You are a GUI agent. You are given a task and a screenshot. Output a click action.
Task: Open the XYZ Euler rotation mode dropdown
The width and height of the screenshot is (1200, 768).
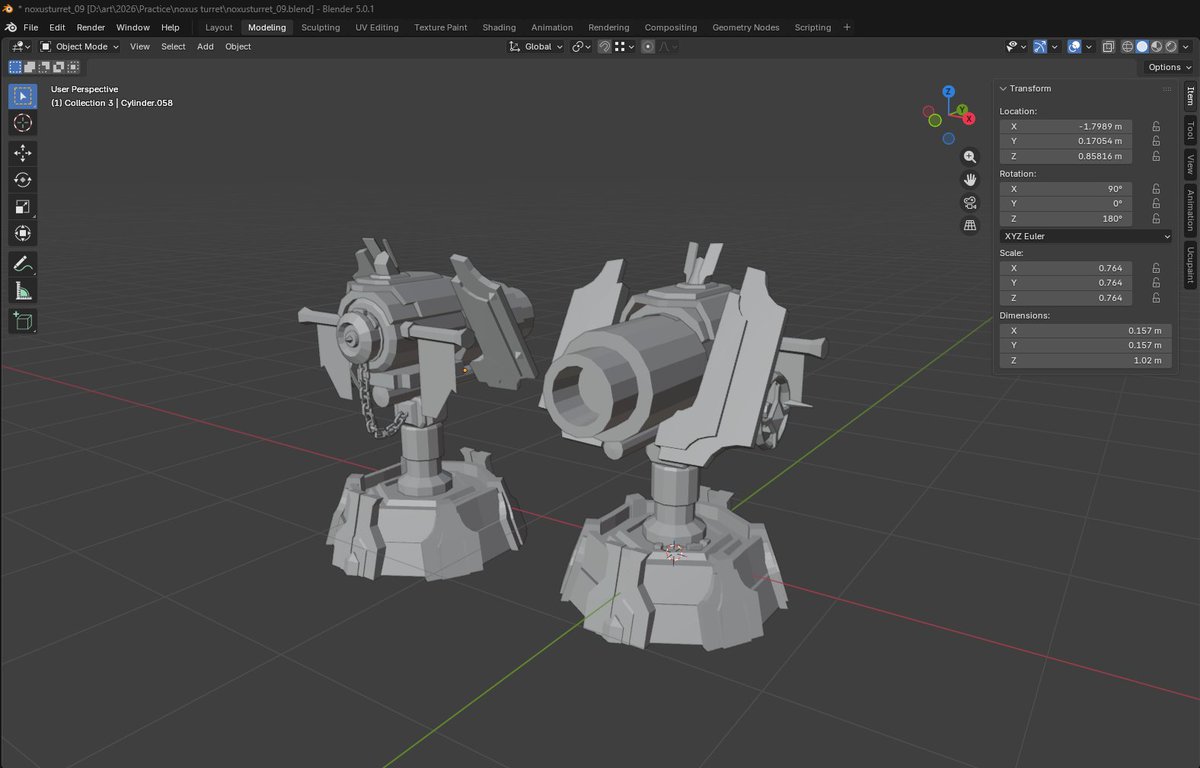[1085, 236]
